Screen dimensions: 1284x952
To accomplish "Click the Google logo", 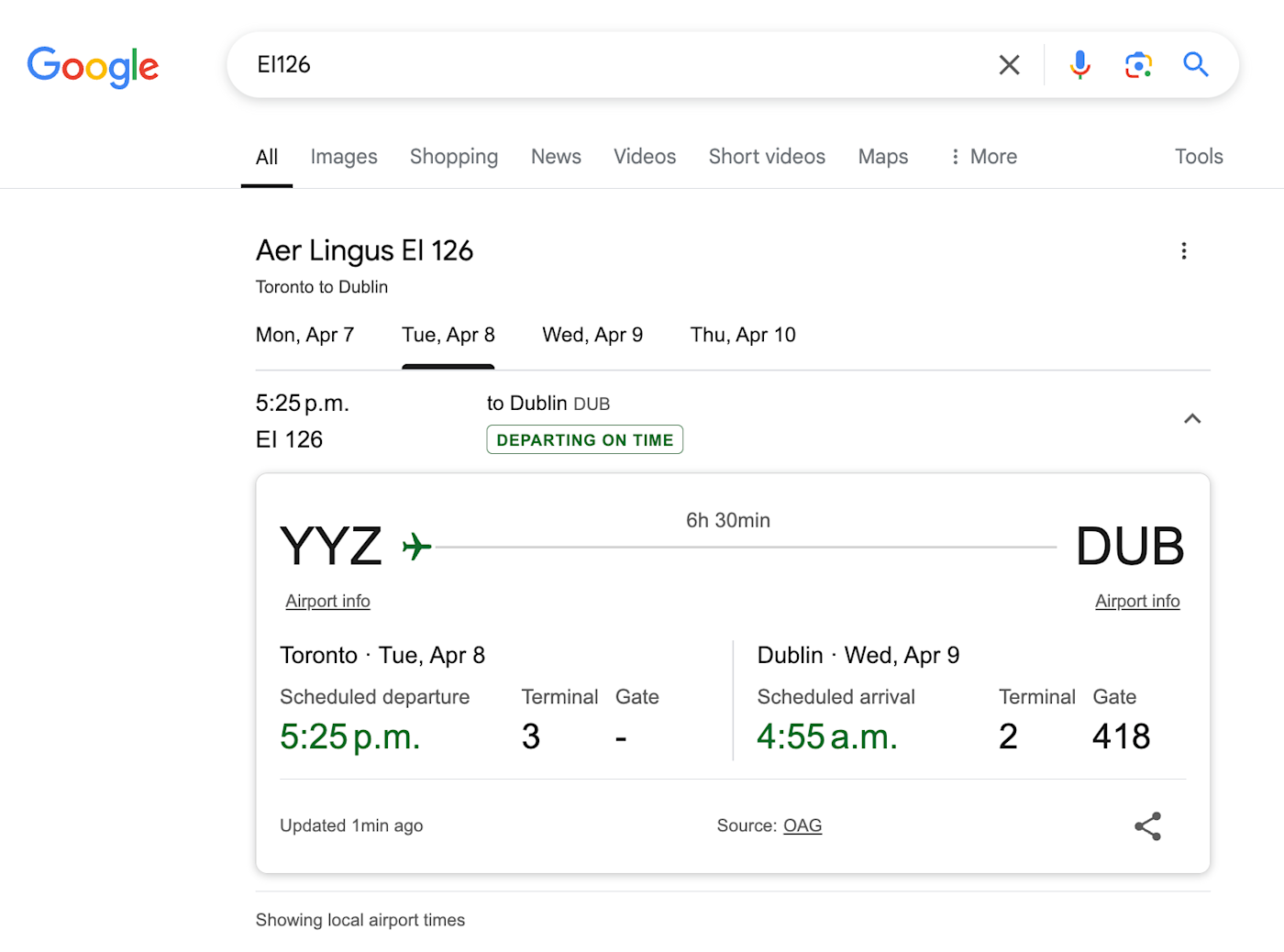I will pos(93,66).
